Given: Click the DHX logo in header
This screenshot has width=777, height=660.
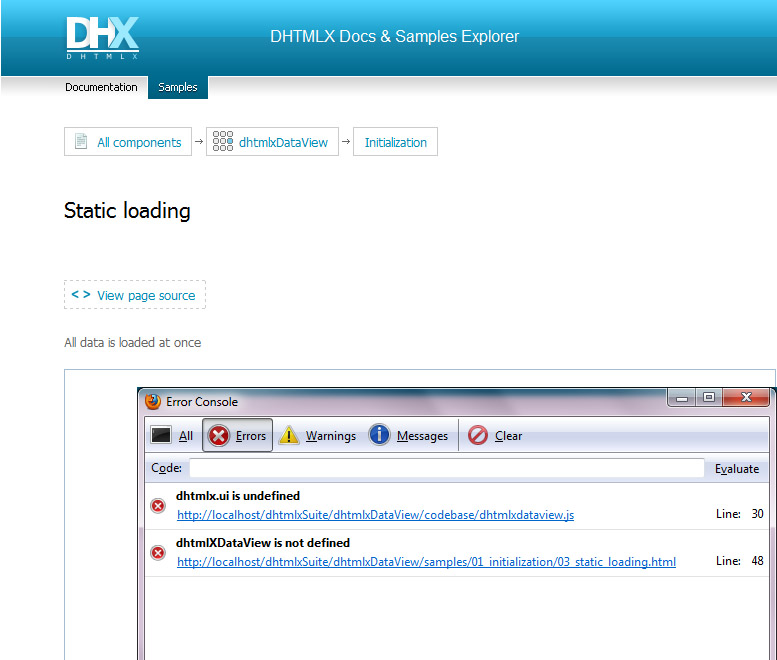Looking at the screenshot, I should point(102,38).
